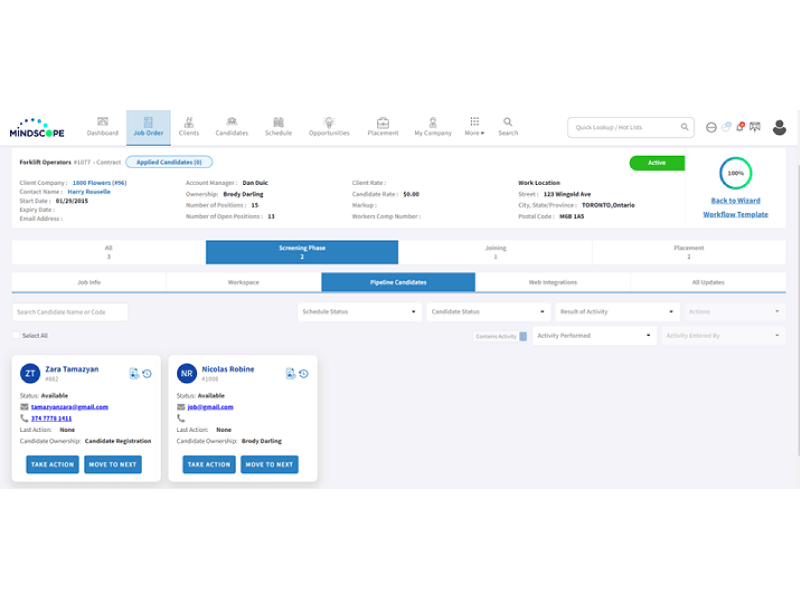The height and width of the screenshot is (599, 800).
Task: Switch to the Workspace tab
Action: pyautogui.click(x=243, y=283)
